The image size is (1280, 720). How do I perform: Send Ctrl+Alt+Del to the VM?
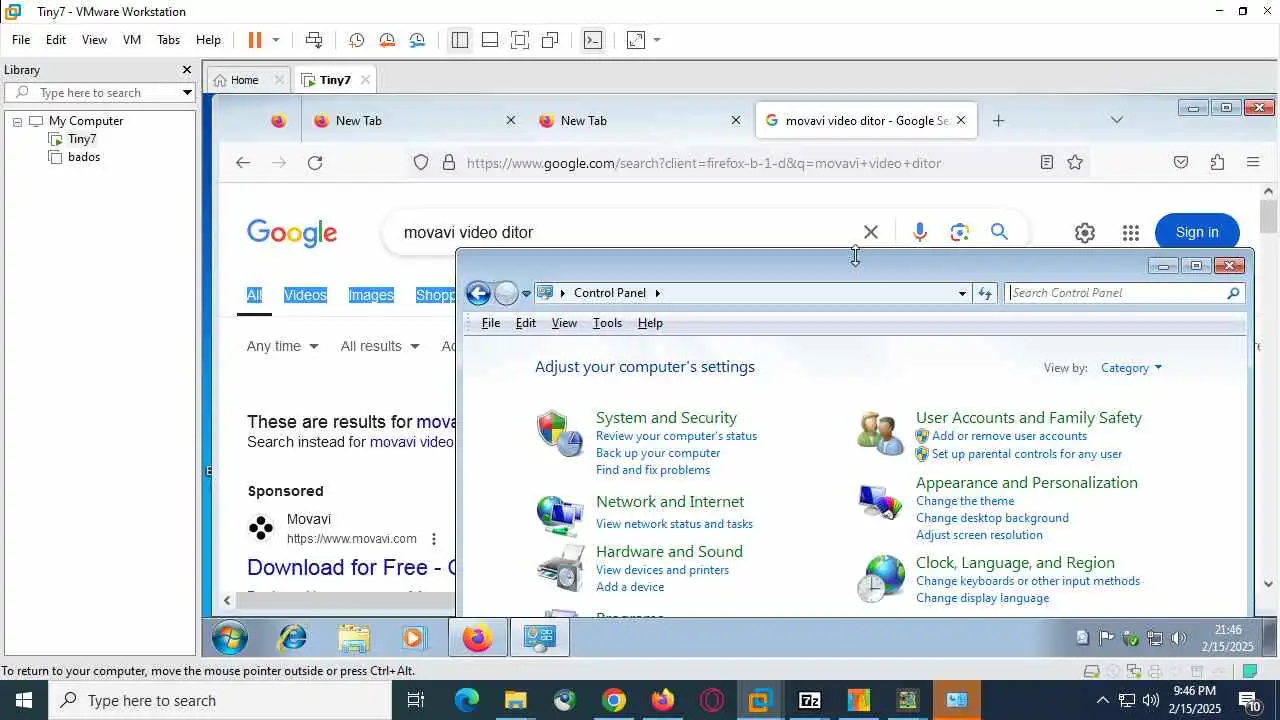pos(314,40)
